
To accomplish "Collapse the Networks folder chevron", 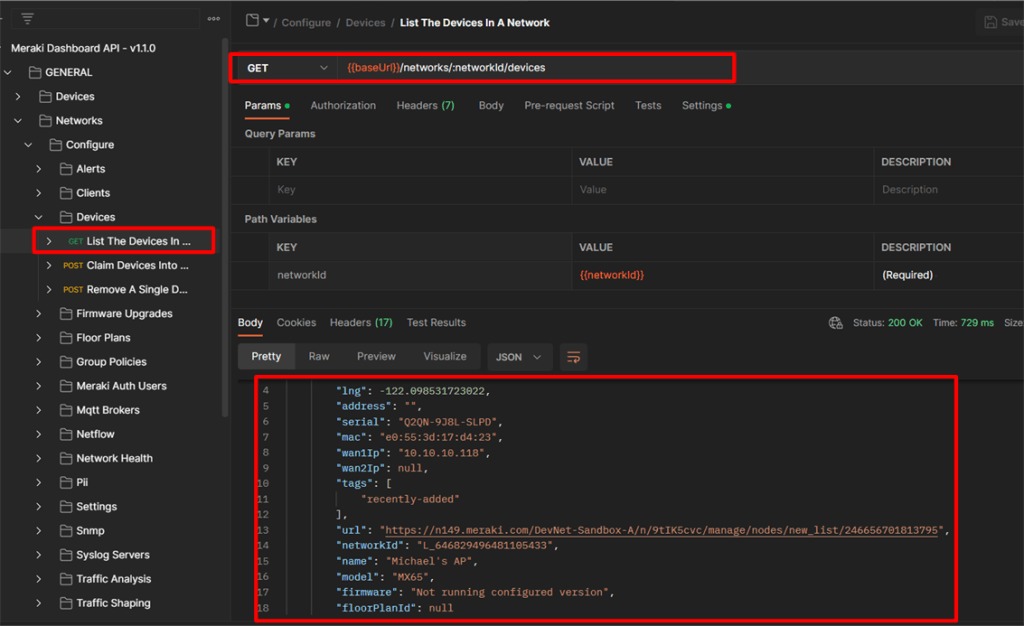I will click(x=18, y=121).
